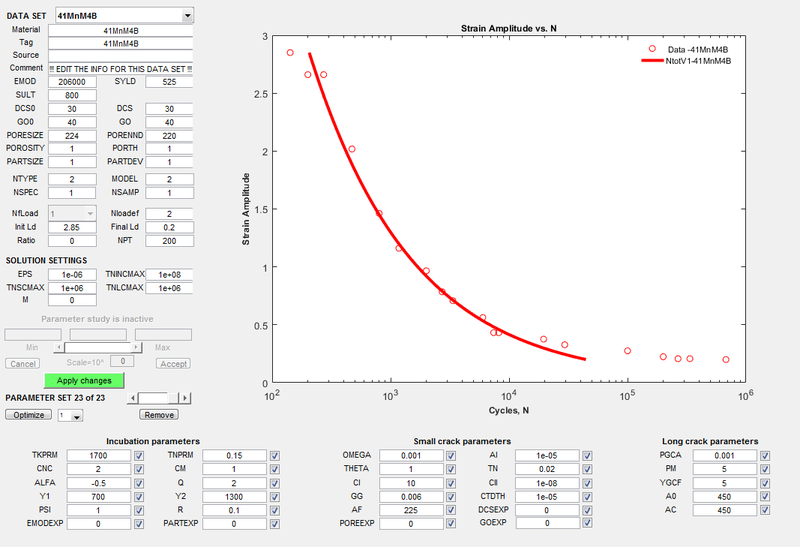
Task: Click the green Apply changes button
Action: point(84,381)
